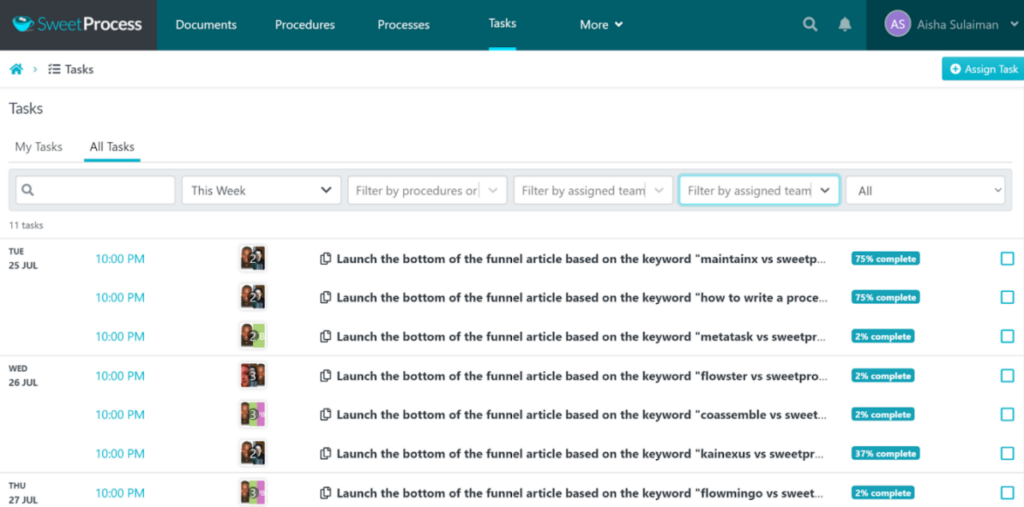
Task: Click the task list icon in breadcrumb
Action: pos(55,69)
